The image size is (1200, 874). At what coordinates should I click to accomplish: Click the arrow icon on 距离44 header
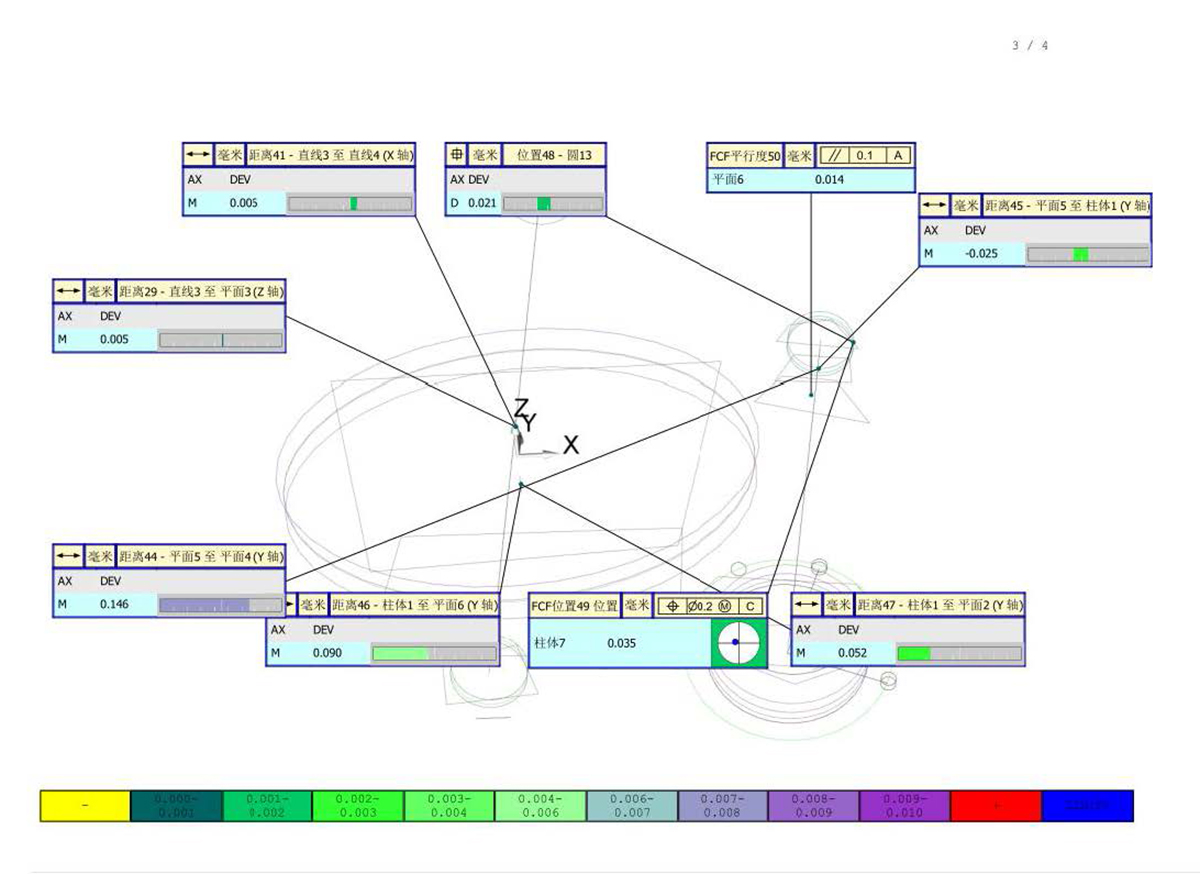click(x=66, y=556)
